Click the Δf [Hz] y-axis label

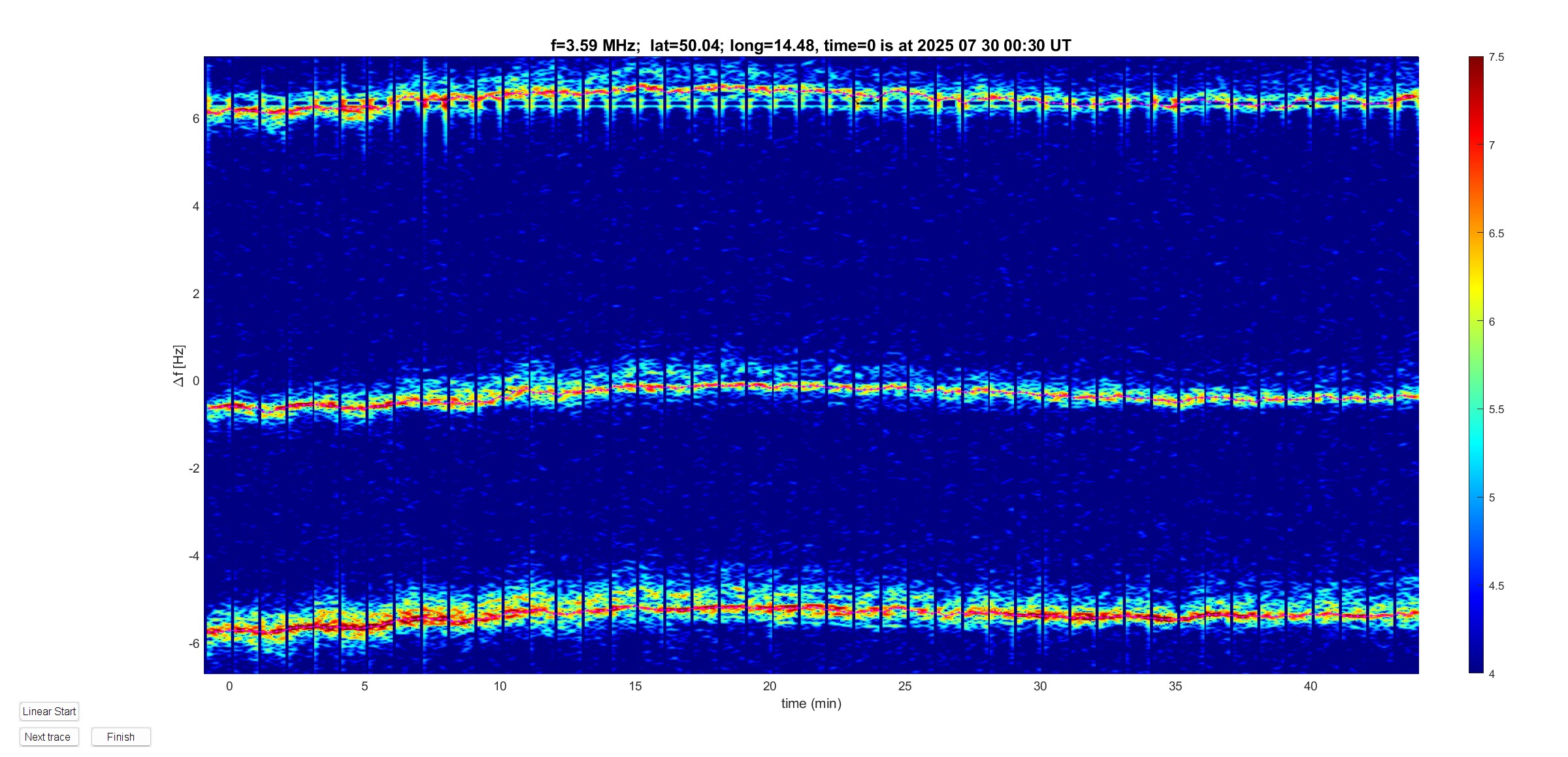pyautogui.click(x=178, y=365)
